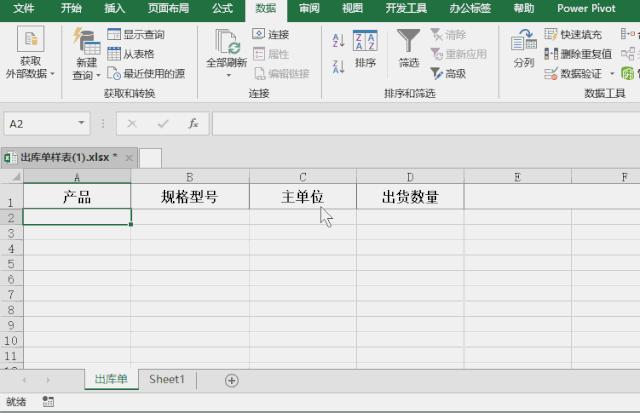
Task: Expand the New Query dropdown arrow
Action: [98, 75]
